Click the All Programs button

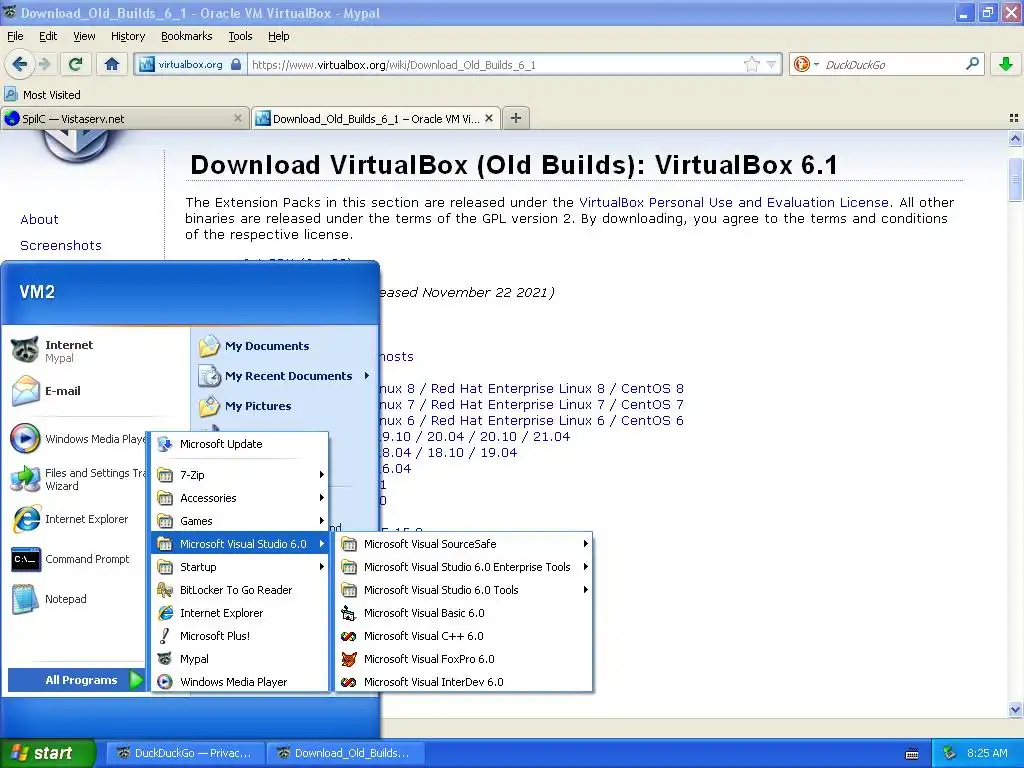[x=76, y=680]
